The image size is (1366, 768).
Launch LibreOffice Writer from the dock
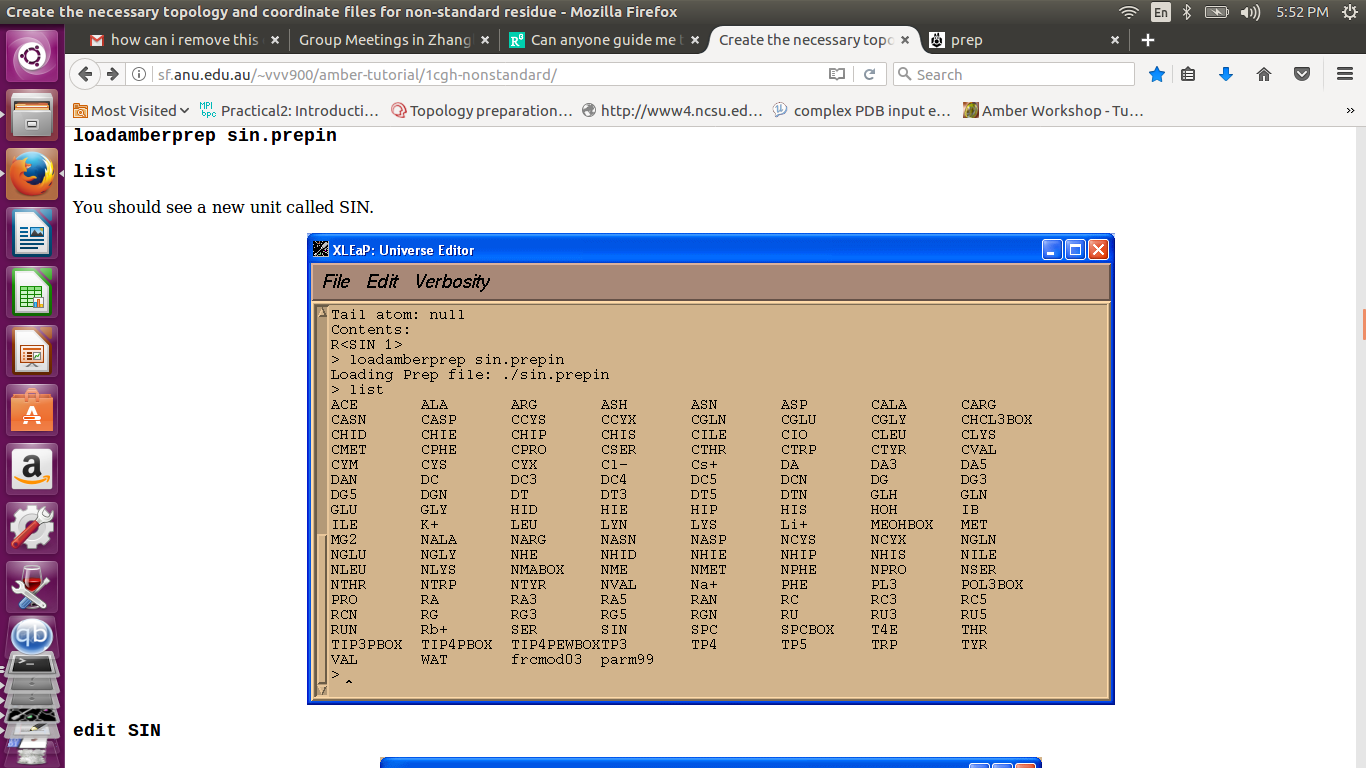[x=32, y=235]
